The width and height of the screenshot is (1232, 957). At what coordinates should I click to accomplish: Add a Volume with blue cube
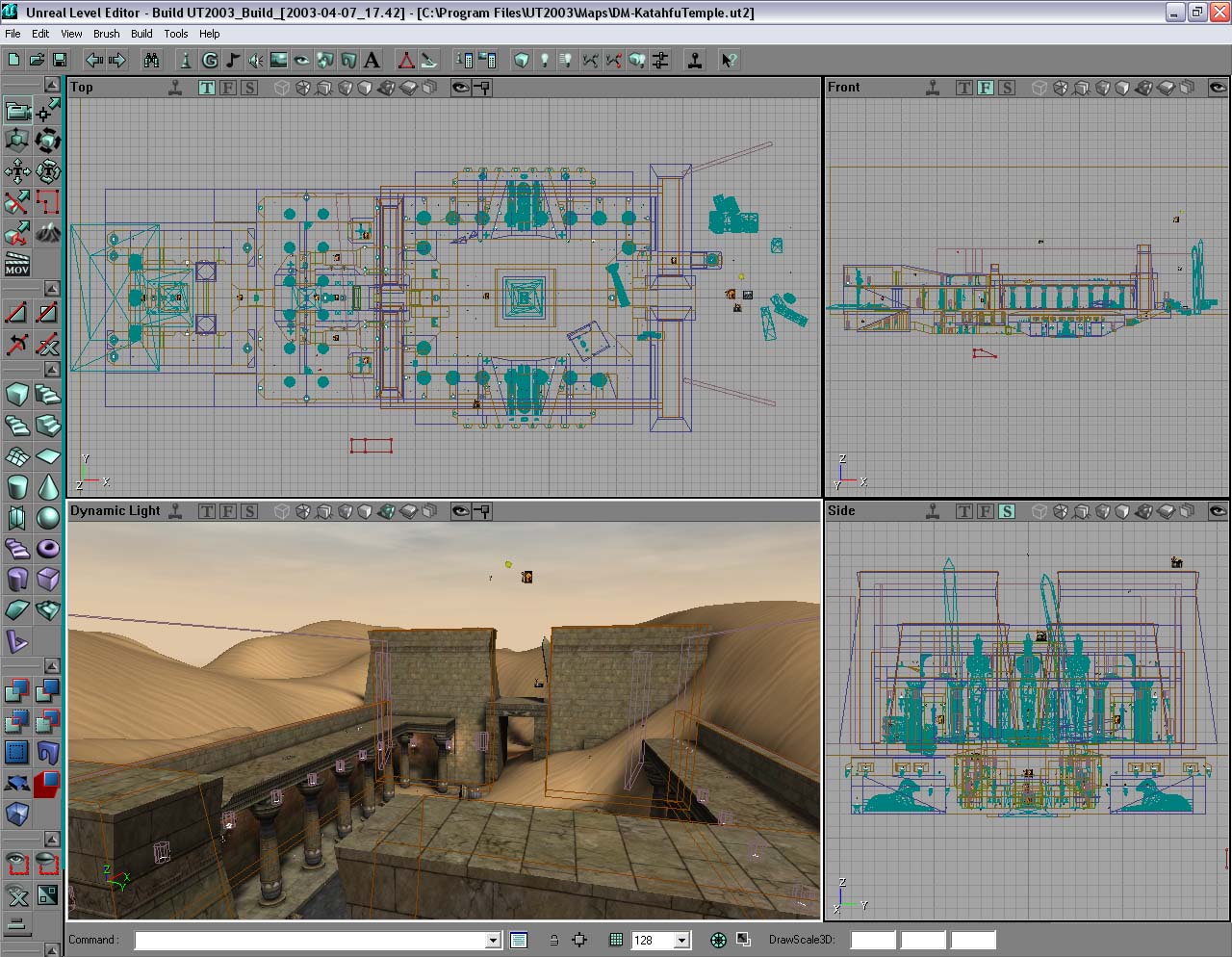17,815
